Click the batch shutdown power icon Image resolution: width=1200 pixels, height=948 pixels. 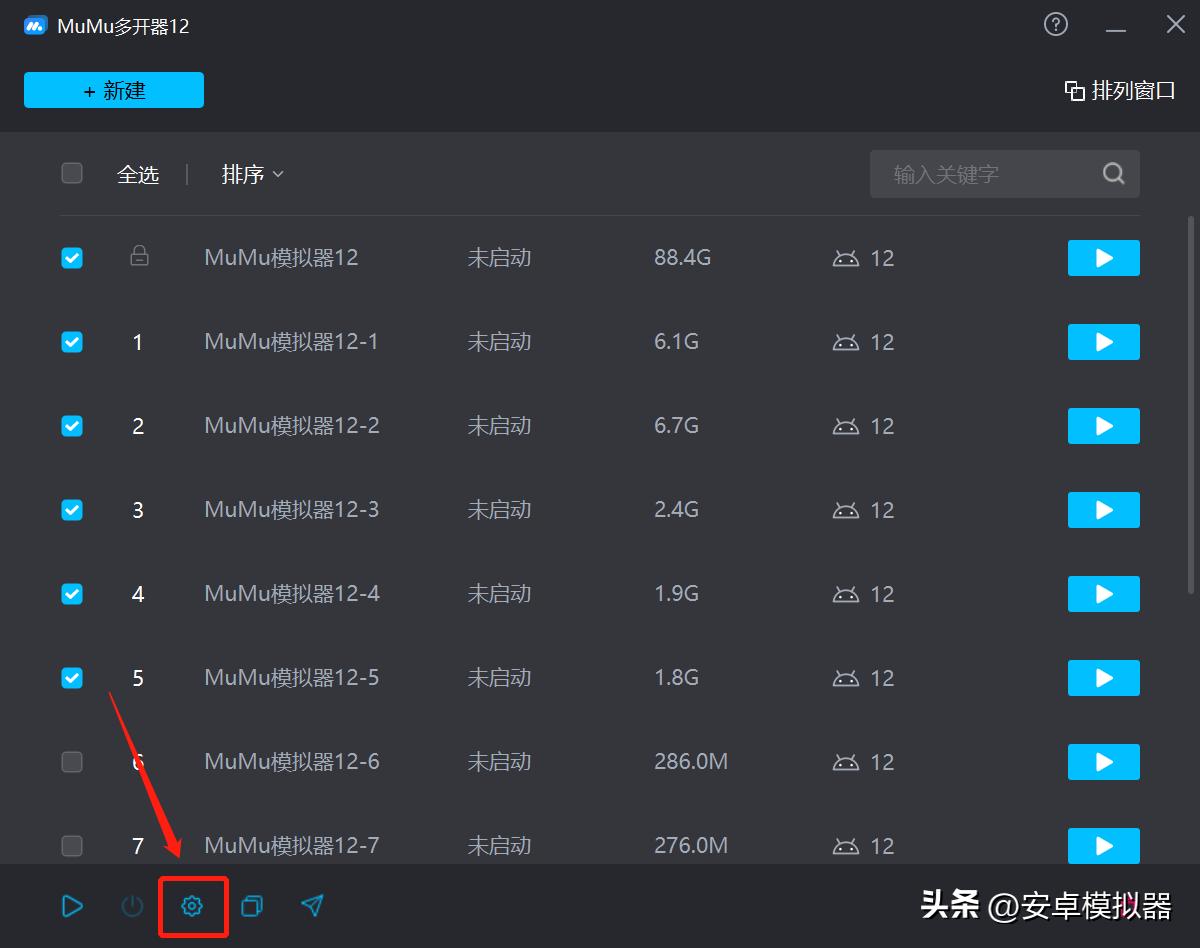[x=132, y=906]
